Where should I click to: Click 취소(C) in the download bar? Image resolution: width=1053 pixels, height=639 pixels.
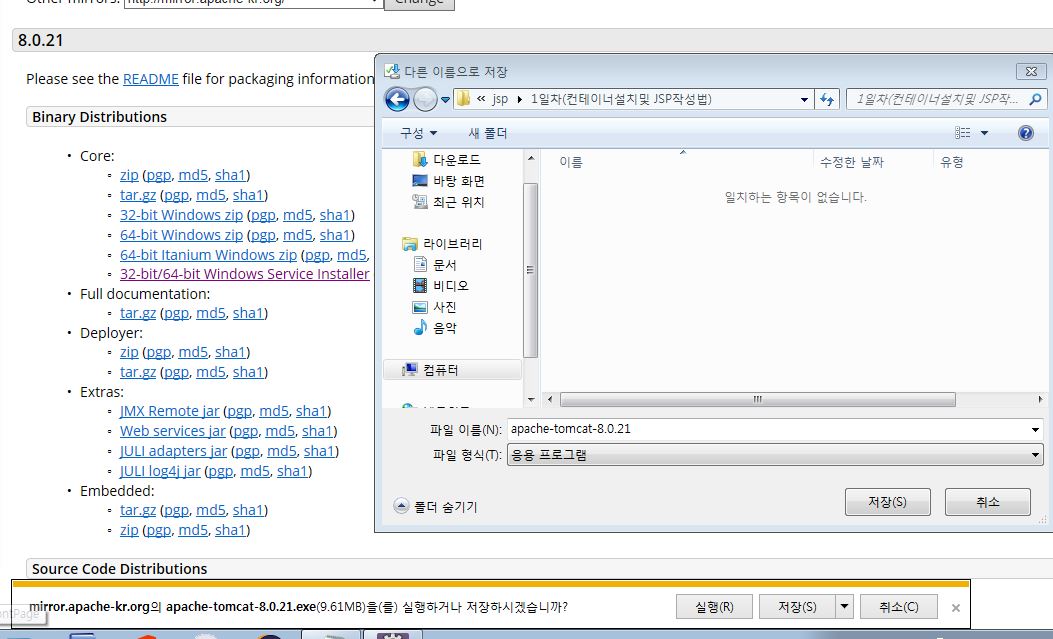pos(899,607)
